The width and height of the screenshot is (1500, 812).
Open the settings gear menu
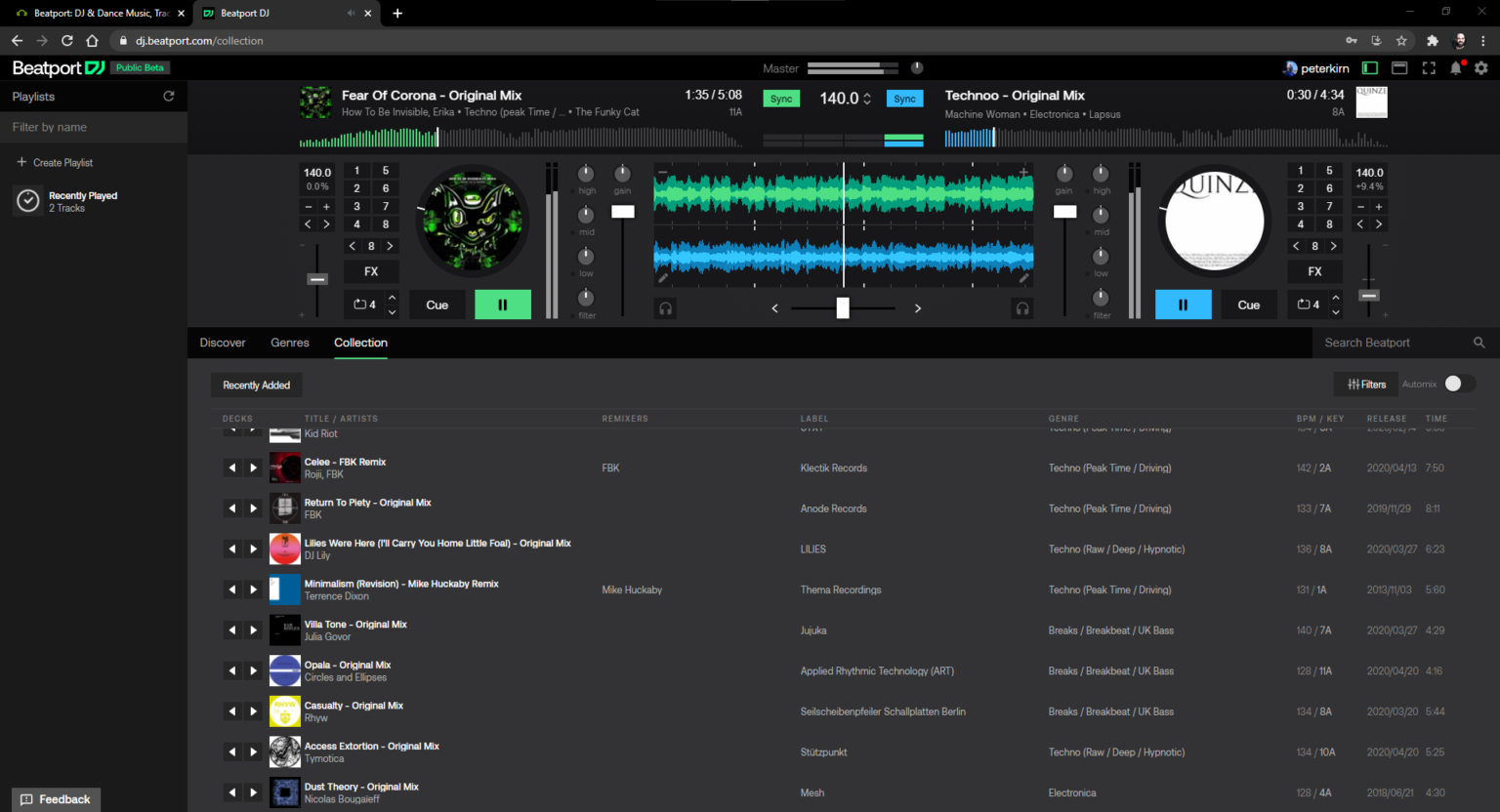(x=1482, y=68)
